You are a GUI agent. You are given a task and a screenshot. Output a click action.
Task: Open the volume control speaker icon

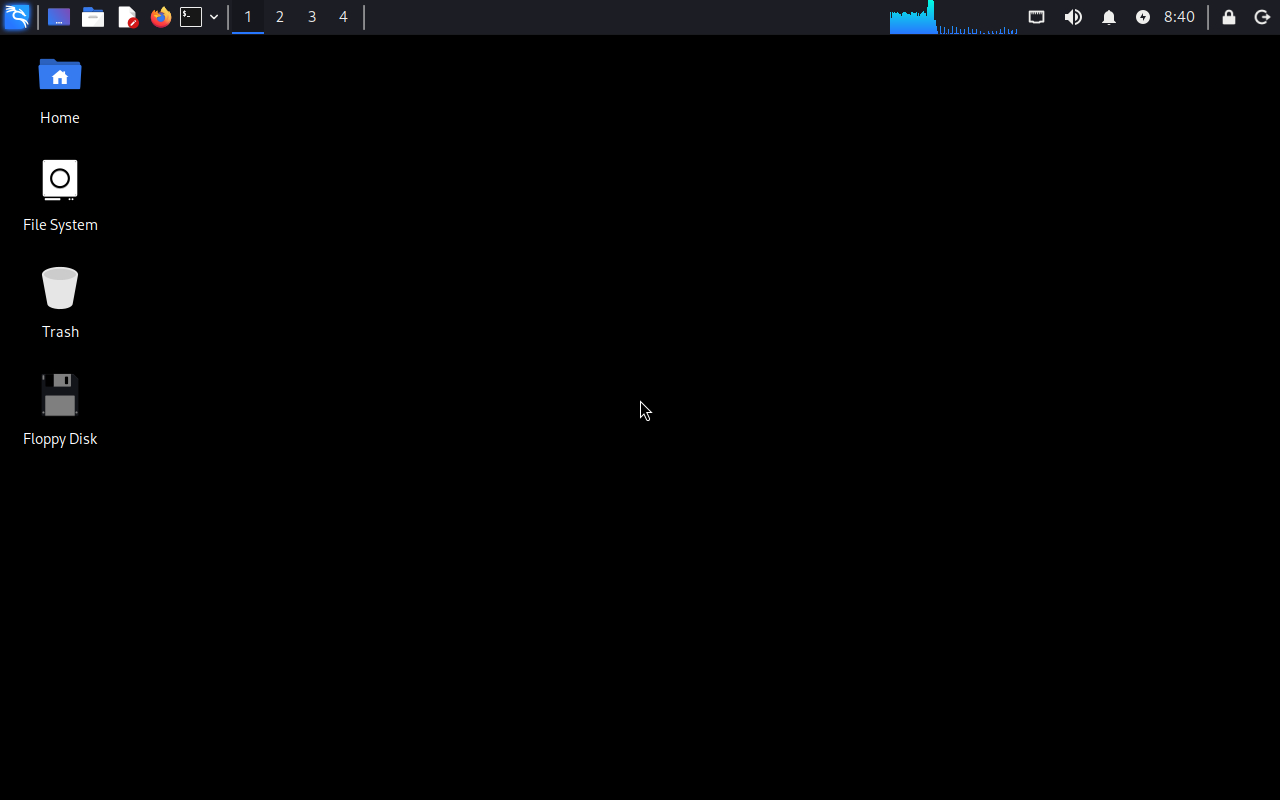(1073, 17)
